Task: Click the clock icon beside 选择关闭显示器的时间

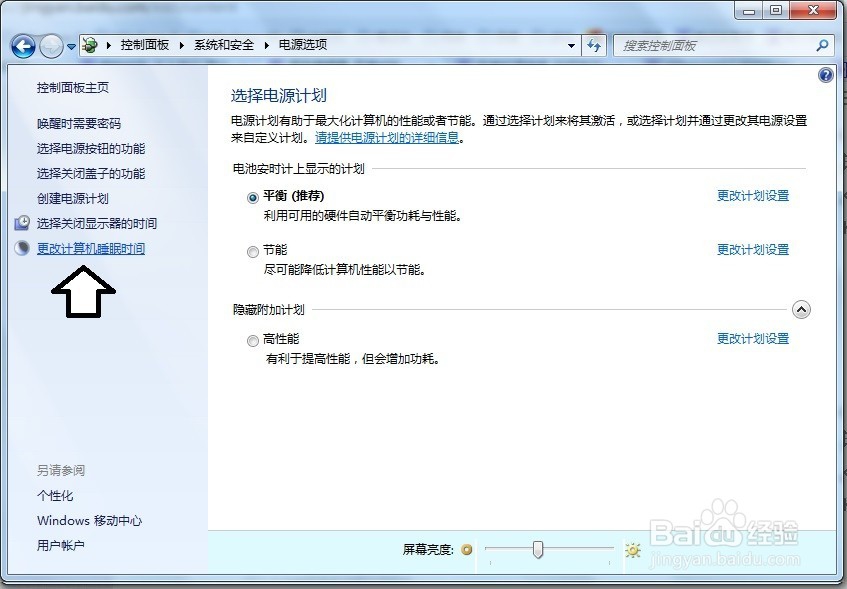Action: coord(22,223)
